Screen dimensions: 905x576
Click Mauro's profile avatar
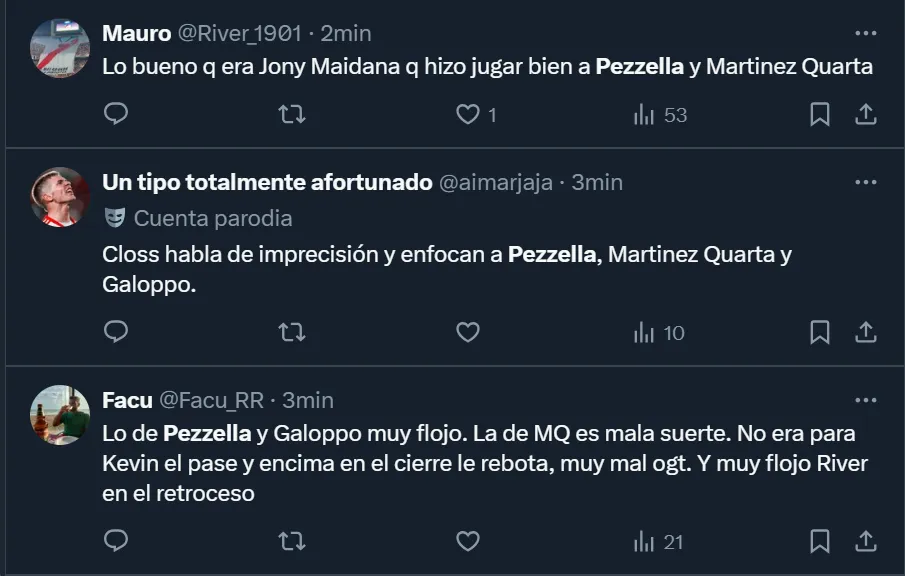pos(61,47)
